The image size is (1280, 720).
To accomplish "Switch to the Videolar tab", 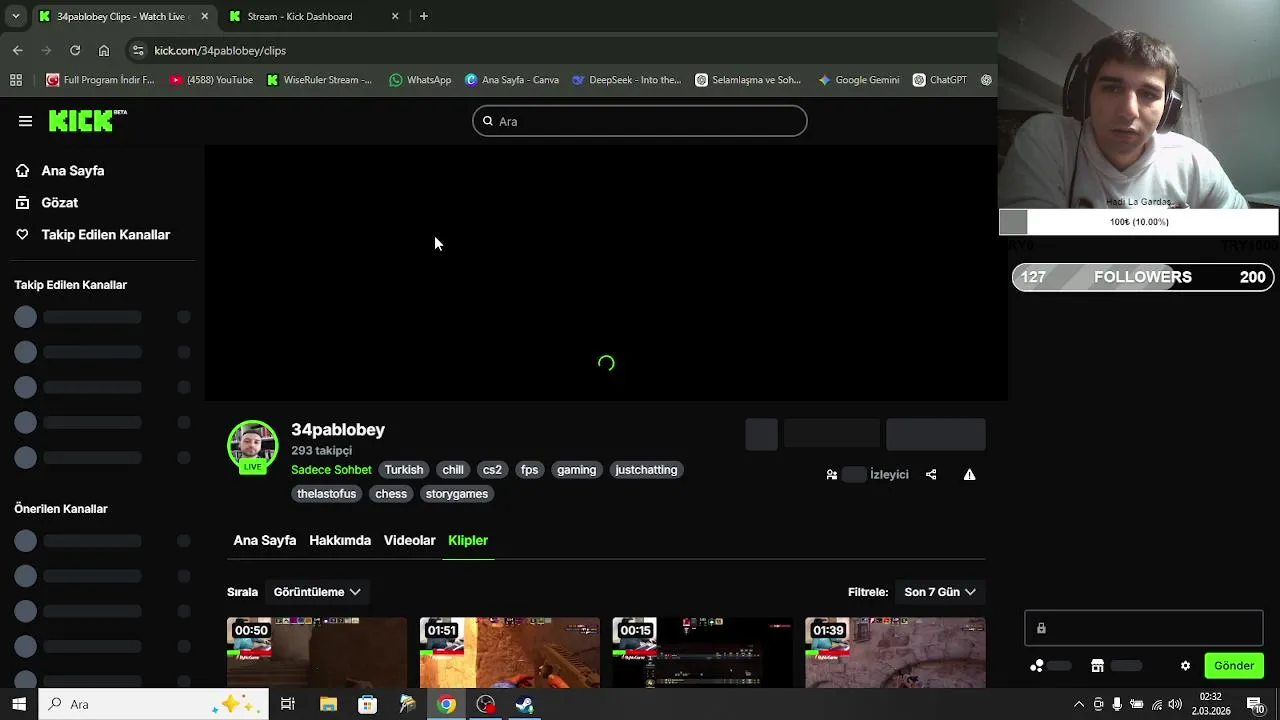I will point(410,540).
